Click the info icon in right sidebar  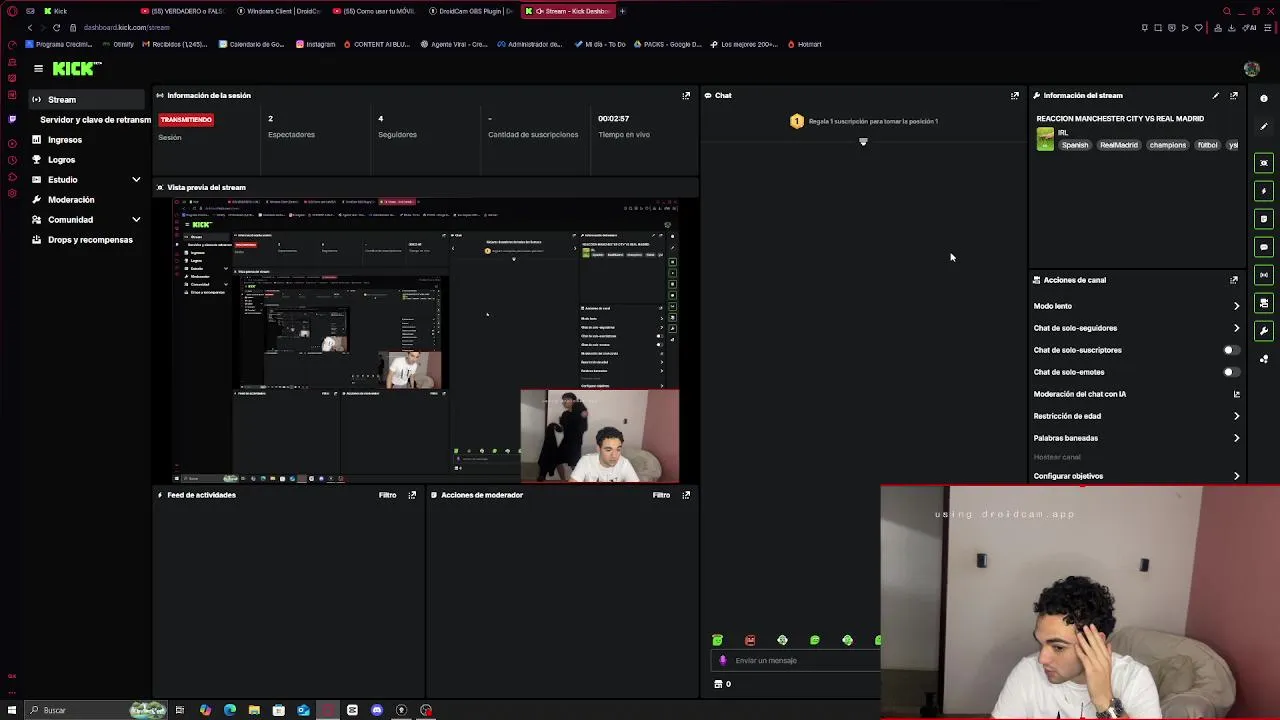coord(1264,98)
